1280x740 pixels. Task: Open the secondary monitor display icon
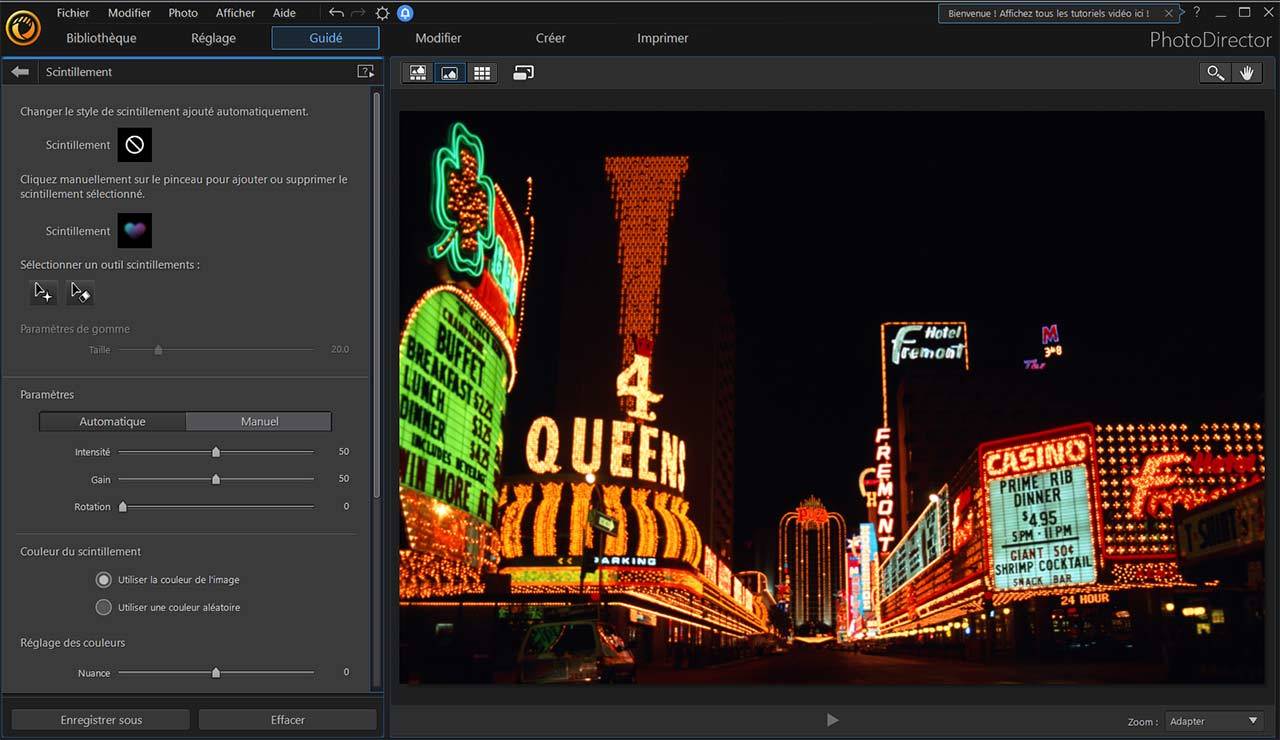[524, 73]
